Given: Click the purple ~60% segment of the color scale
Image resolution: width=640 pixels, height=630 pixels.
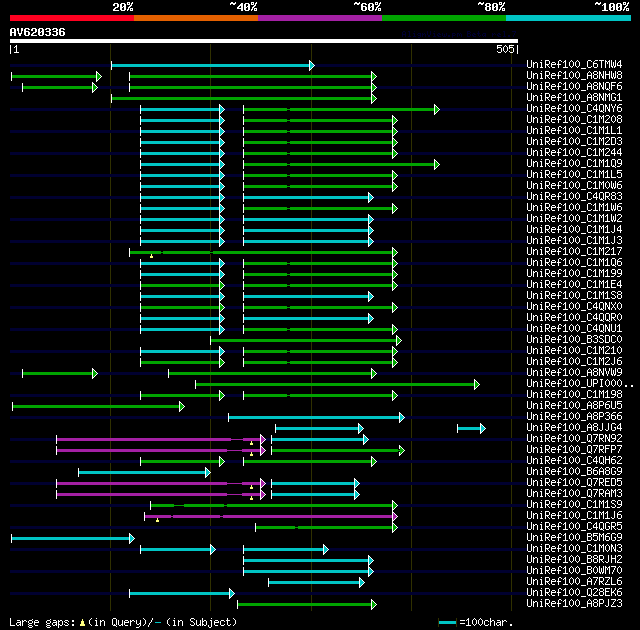Looking at the screenshot, I should (320, 18).
